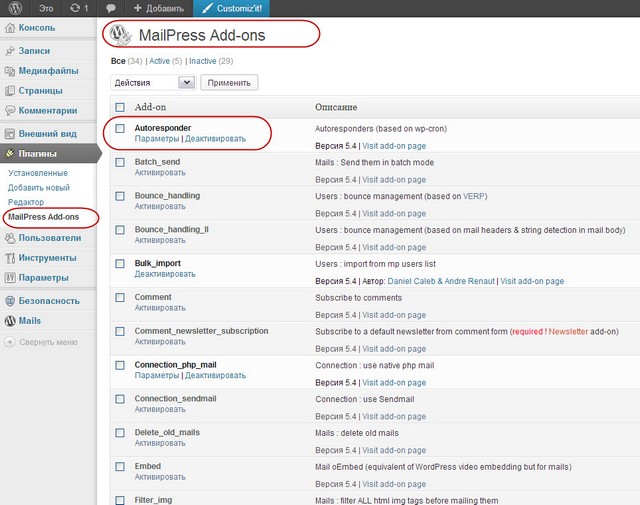Click the Пользователи users icon in sidebar
This screenshot has height=505, width=640.
pyautogui.click(x=10, y=238)
